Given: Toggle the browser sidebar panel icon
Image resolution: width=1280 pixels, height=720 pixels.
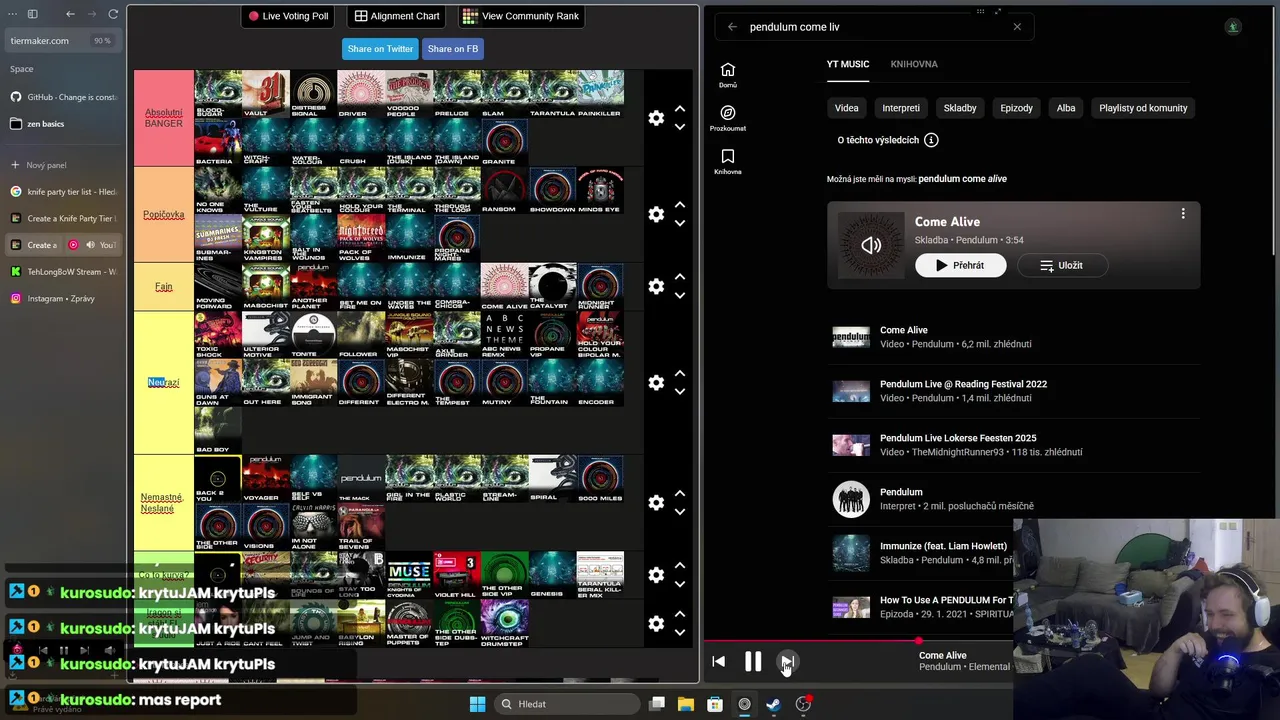Looking at the screenshot, I should click(x=32, y=14).
